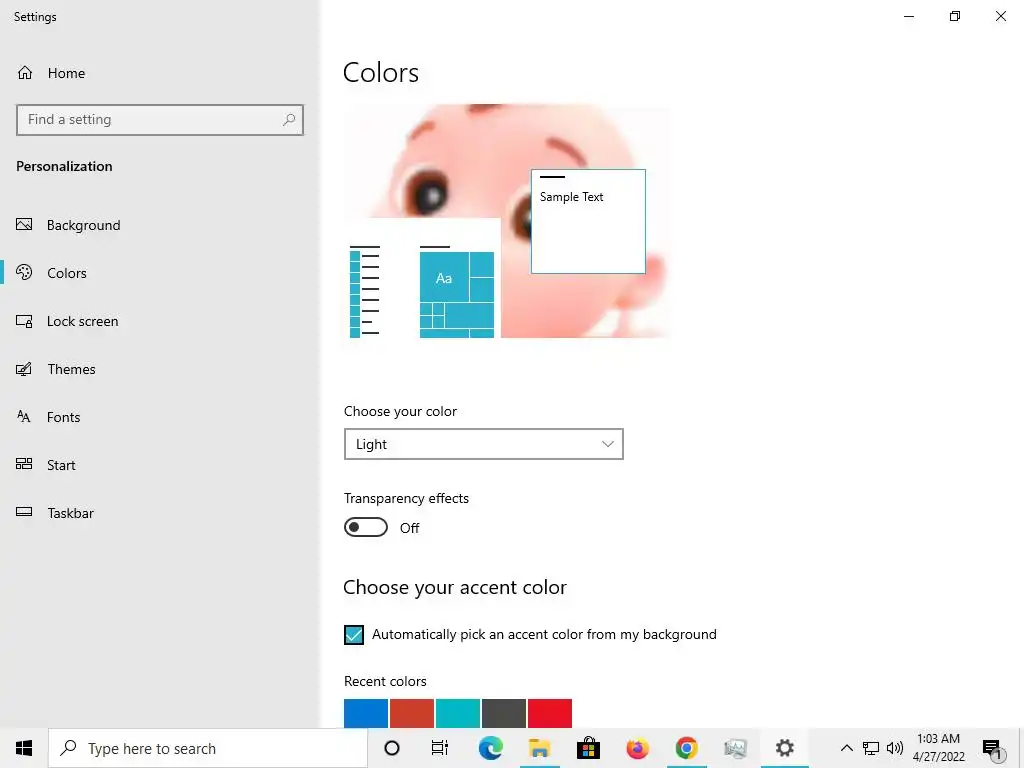
Task: Open Task View on the taskbar
Action: (440, 748)
